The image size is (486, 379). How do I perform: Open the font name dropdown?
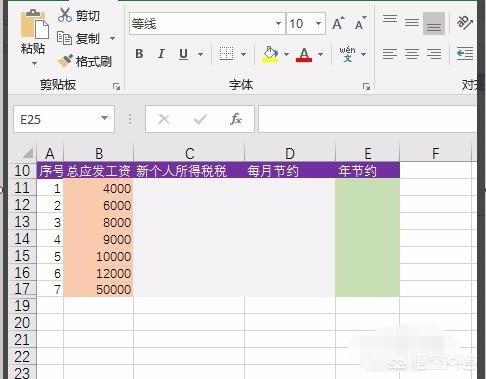(x=278, y=24)
